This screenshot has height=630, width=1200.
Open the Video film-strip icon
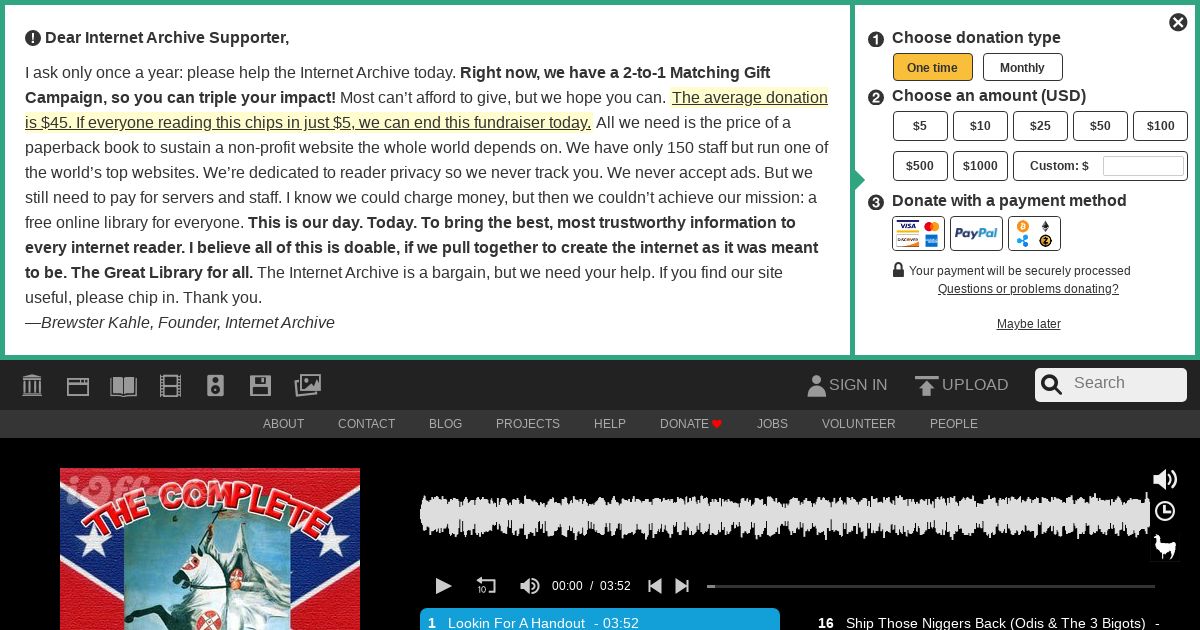point(170,386)
